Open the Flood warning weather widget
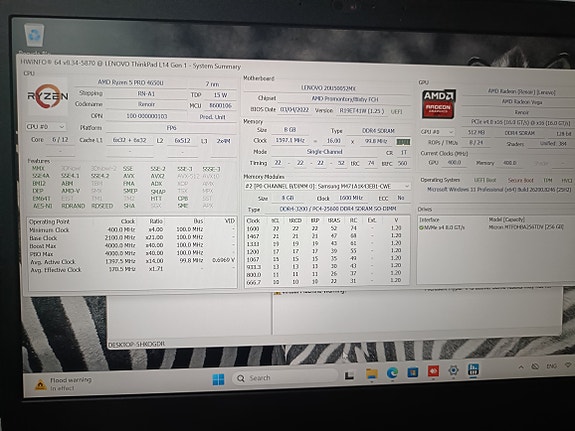The height and width of the screenshot is (431, 575). point(63,384)
